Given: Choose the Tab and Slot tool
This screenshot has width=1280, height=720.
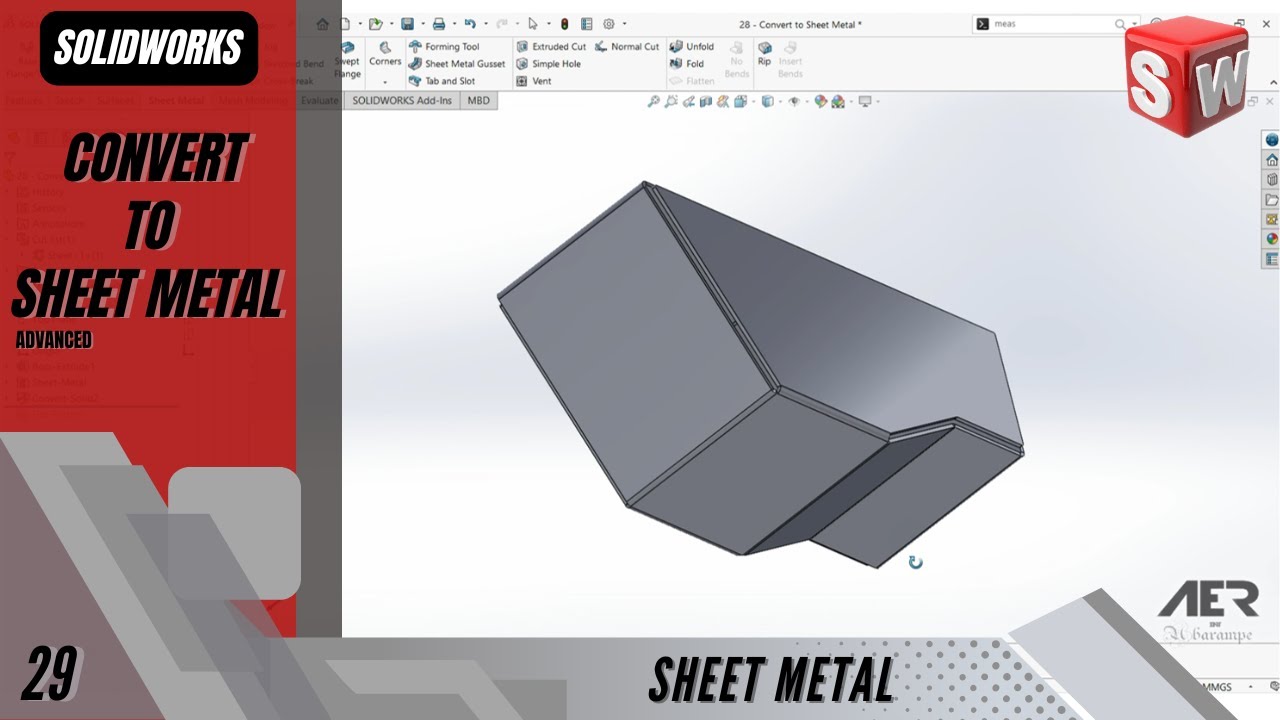Looking at the screenshot, I should (x=442, y=81).
